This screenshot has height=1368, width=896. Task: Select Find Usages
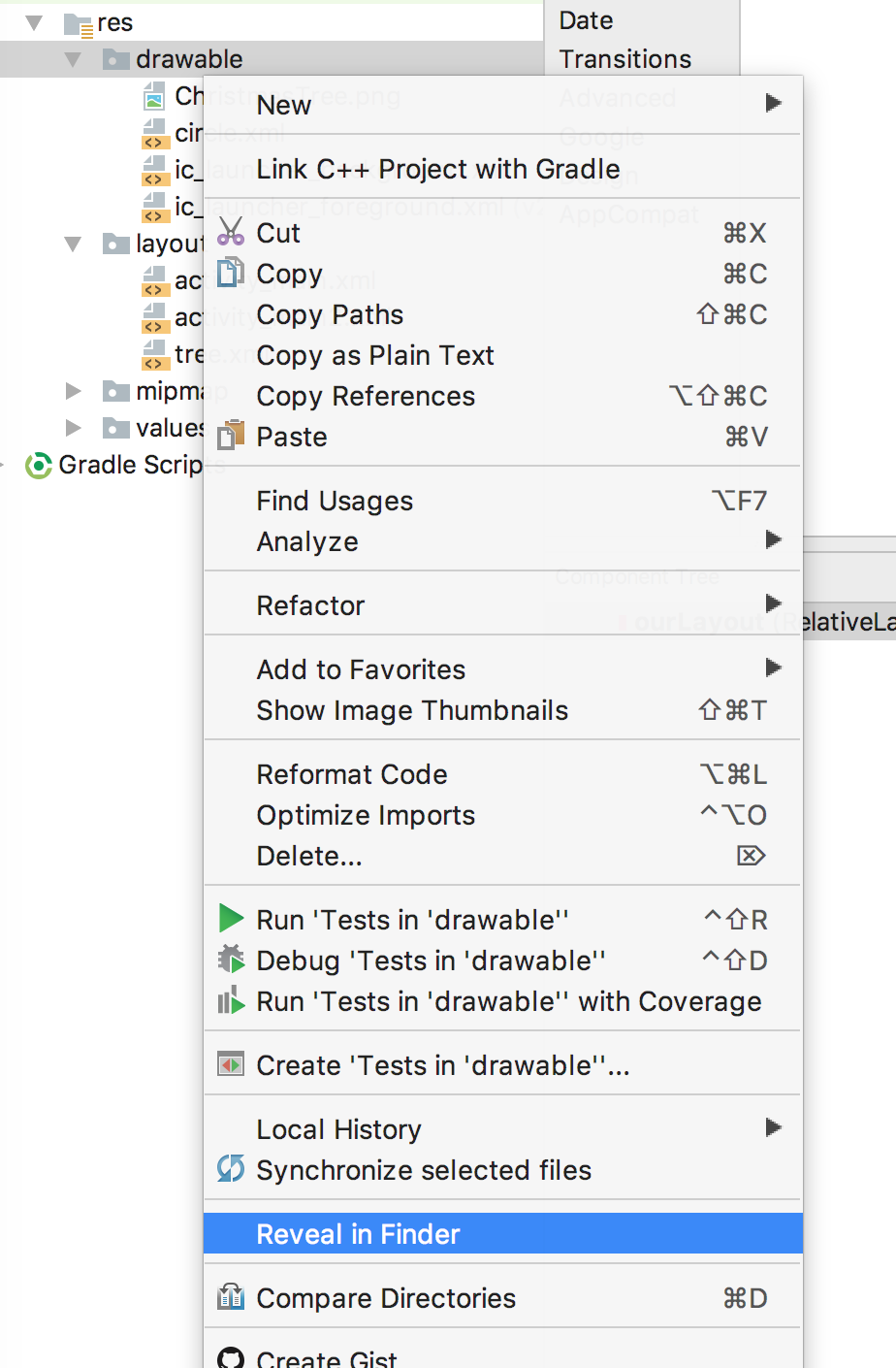(x=503, y=501)
